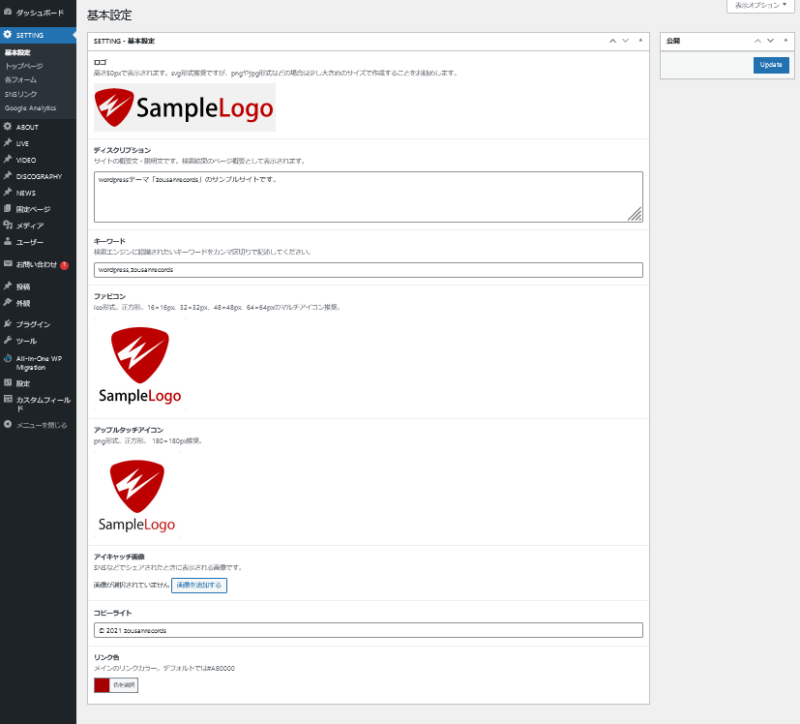
Task: Click into the キーワード keyword text field
Action: coord(368,270)
